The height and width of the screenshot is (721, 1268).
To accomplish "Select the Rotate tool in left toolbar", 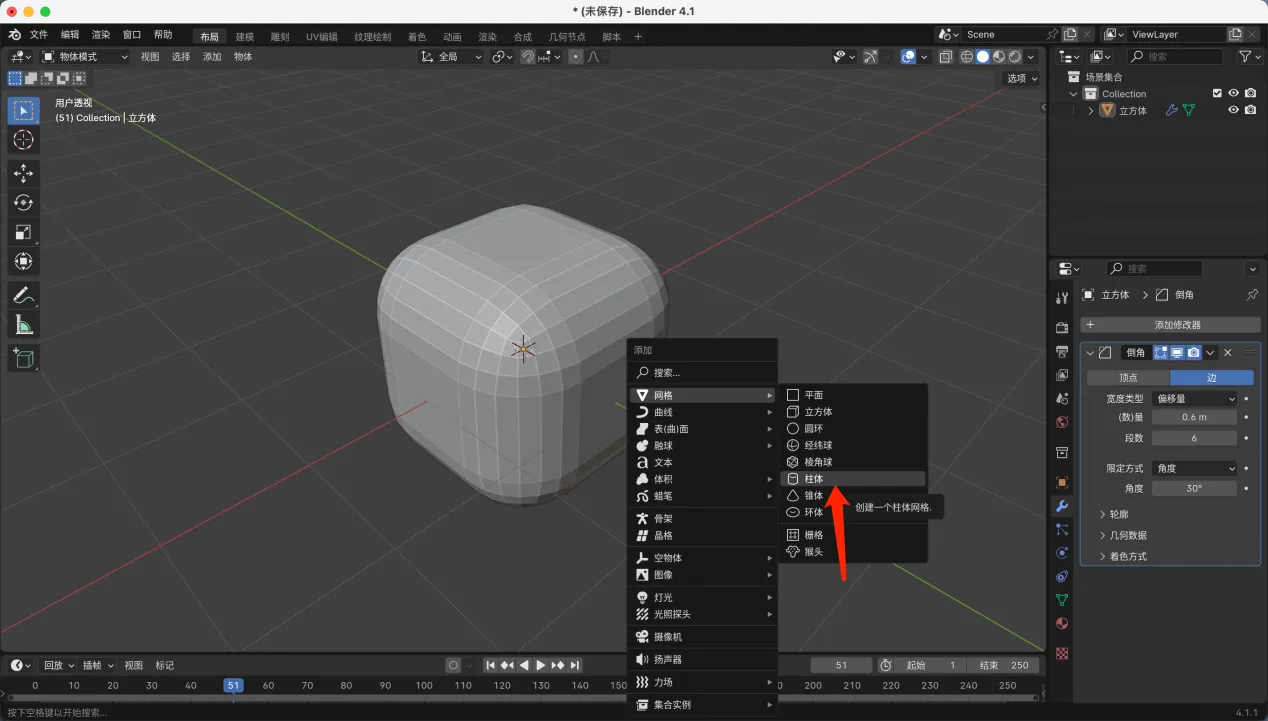I will (x=24, y=203).
